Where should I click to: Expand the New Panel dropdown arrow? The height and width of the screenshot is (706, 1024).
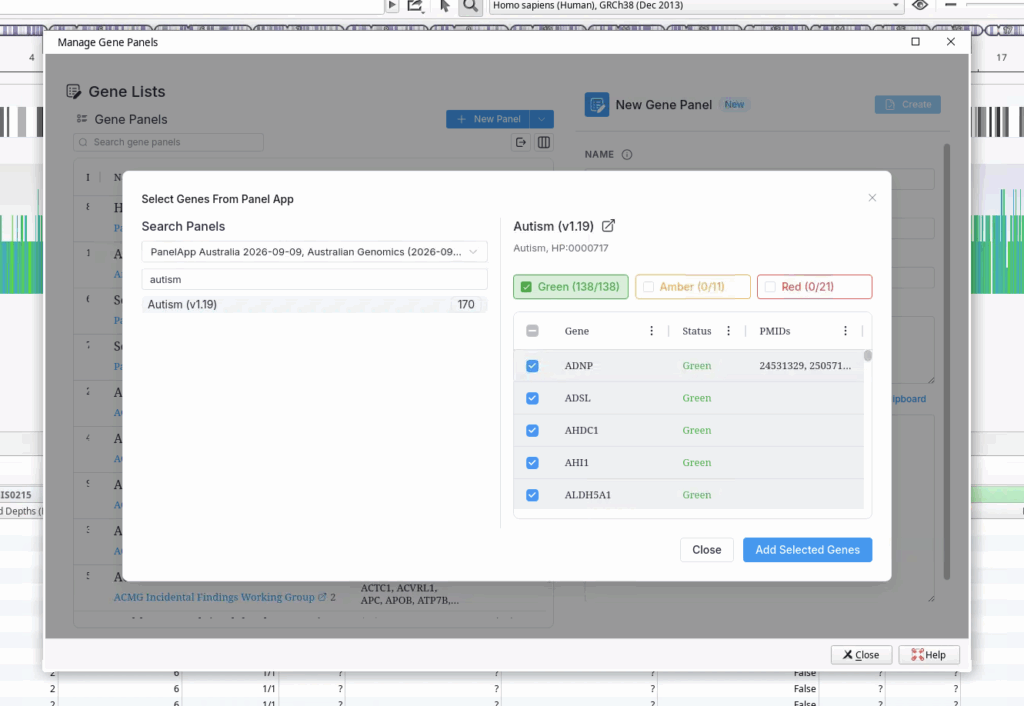tap(541, 119)
